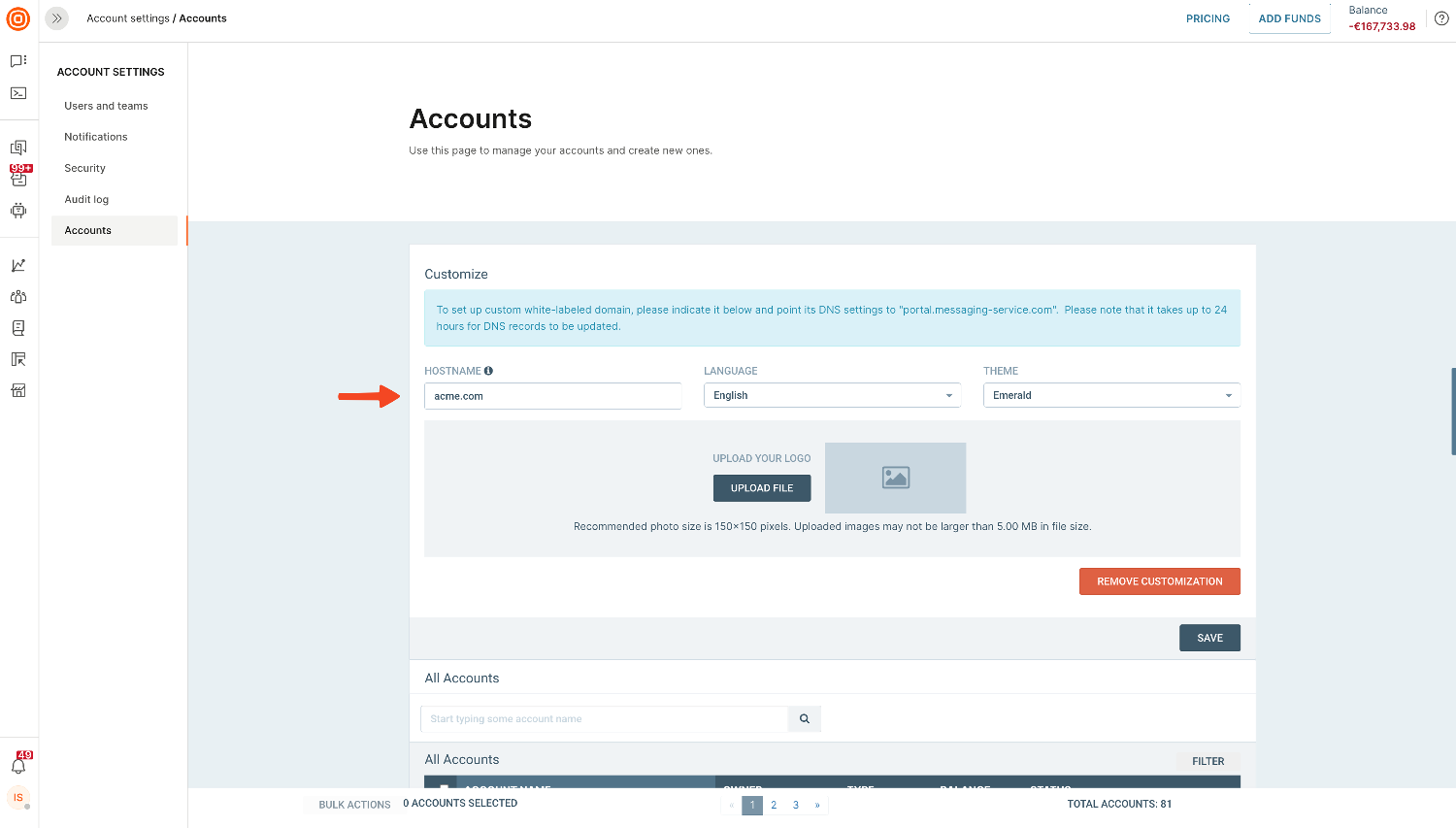Open the Language dropdown showing English
The height and width of the screenshot is (828, 1456).
[832, 395]
